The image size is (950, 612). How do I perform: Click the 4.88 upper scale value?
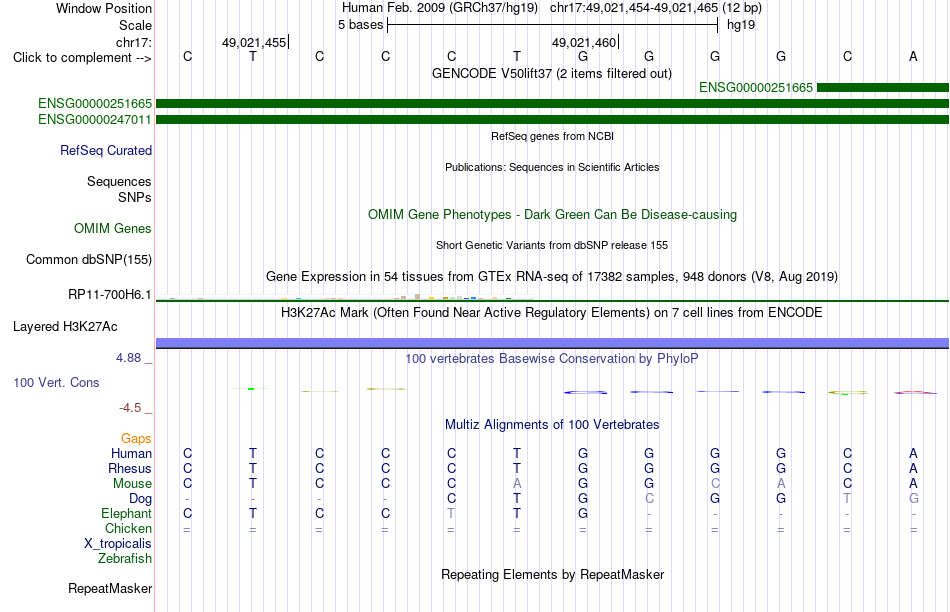click(x=128, y=358)
